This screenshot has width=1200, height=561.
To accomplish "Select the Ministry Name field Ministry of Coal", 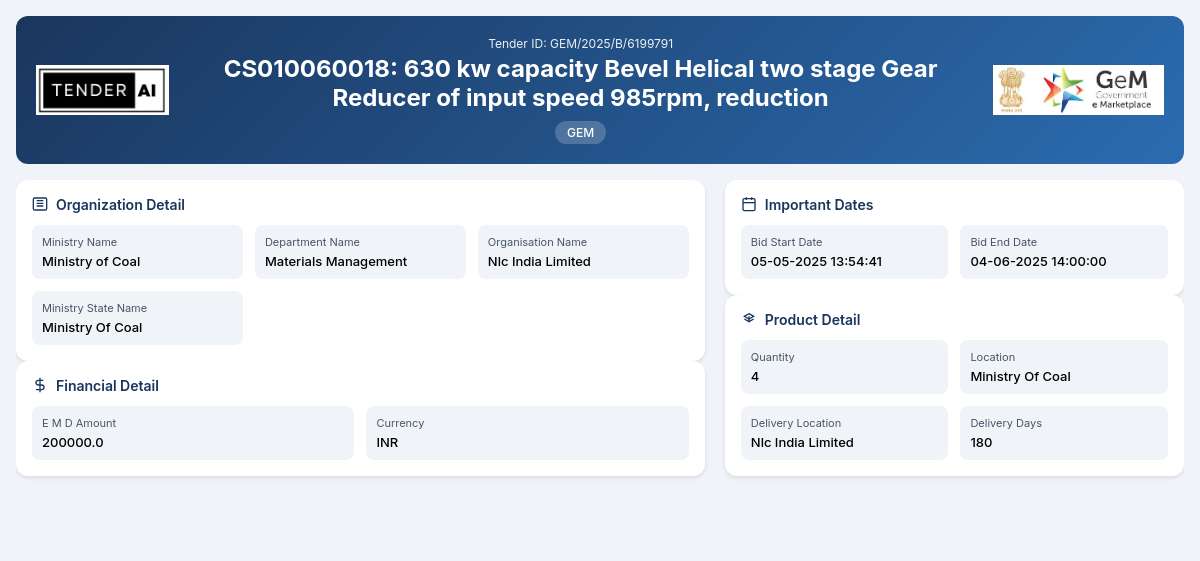I will (137, 252).
